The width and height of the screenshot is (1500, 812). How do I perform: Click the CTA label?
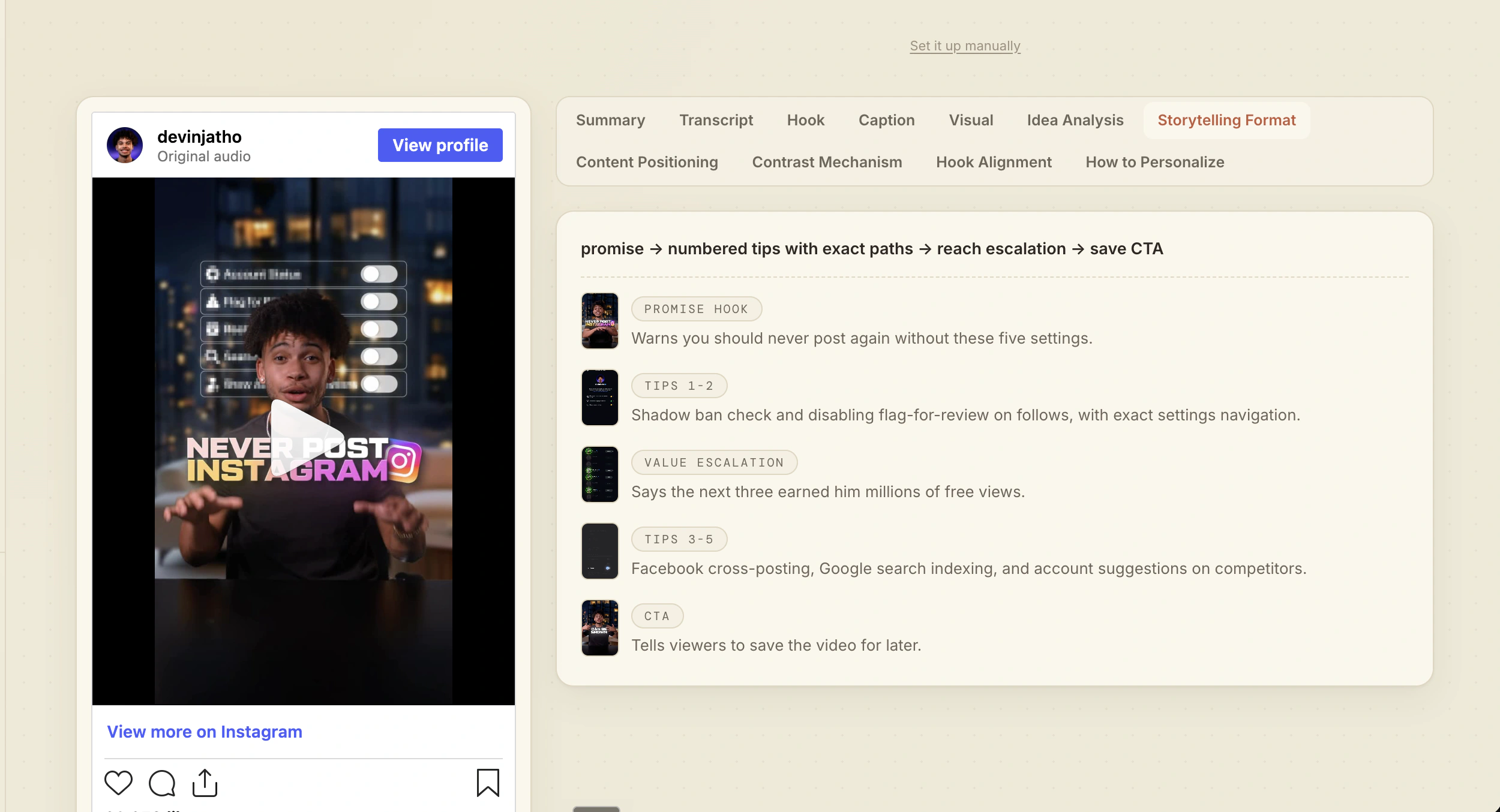pyautogui.click(x=657, y=616)
